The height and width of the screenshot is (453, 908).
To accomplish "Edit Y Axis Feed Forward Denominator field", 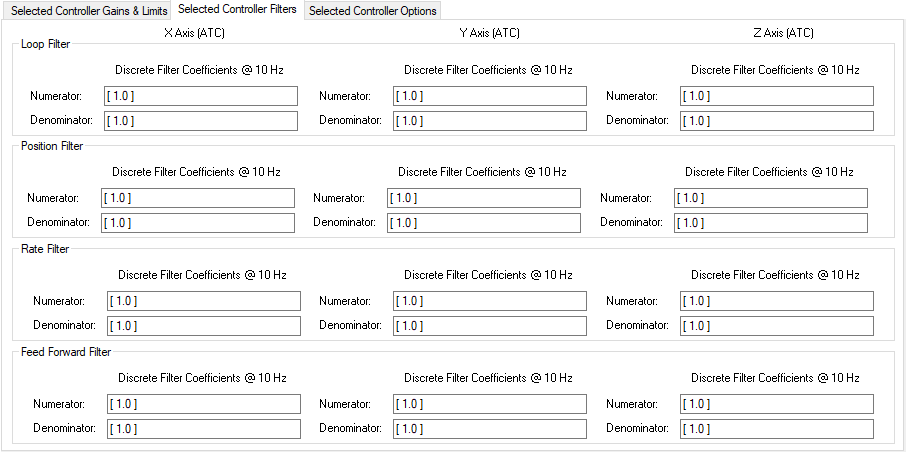I will tap(488, 429).
